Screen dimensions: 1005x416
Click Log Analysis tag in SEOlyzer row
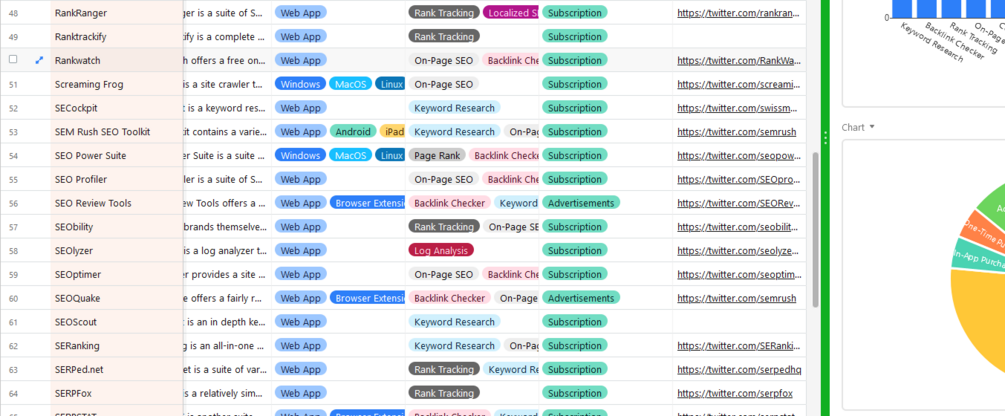click(441, 250)
